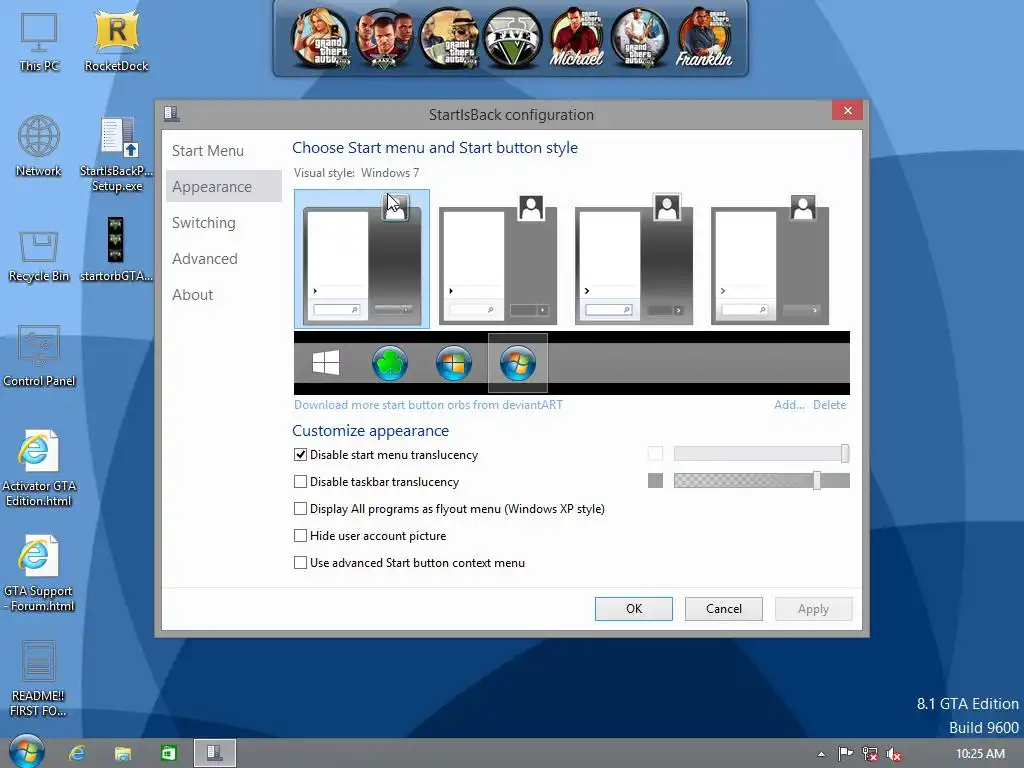Click the Delete orb link

click(x=829, y=405)
